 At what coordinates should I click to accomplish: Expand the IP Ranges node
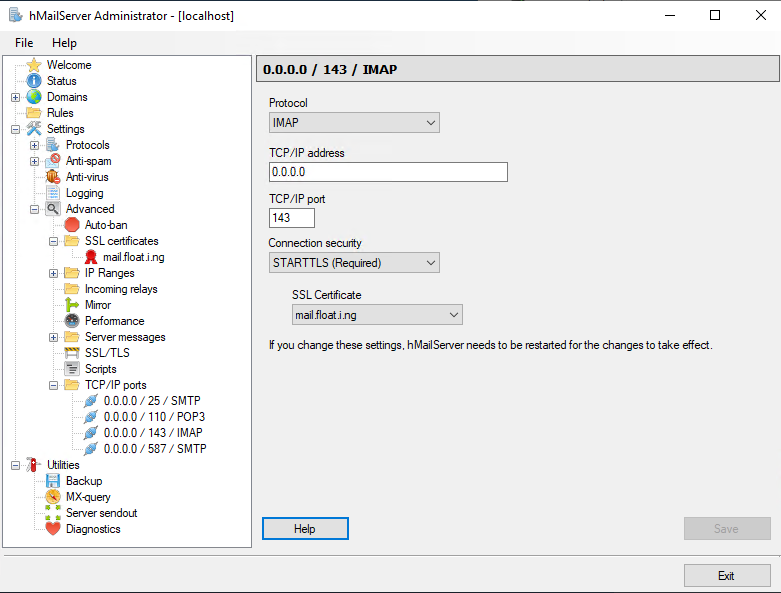pos(53,273)
